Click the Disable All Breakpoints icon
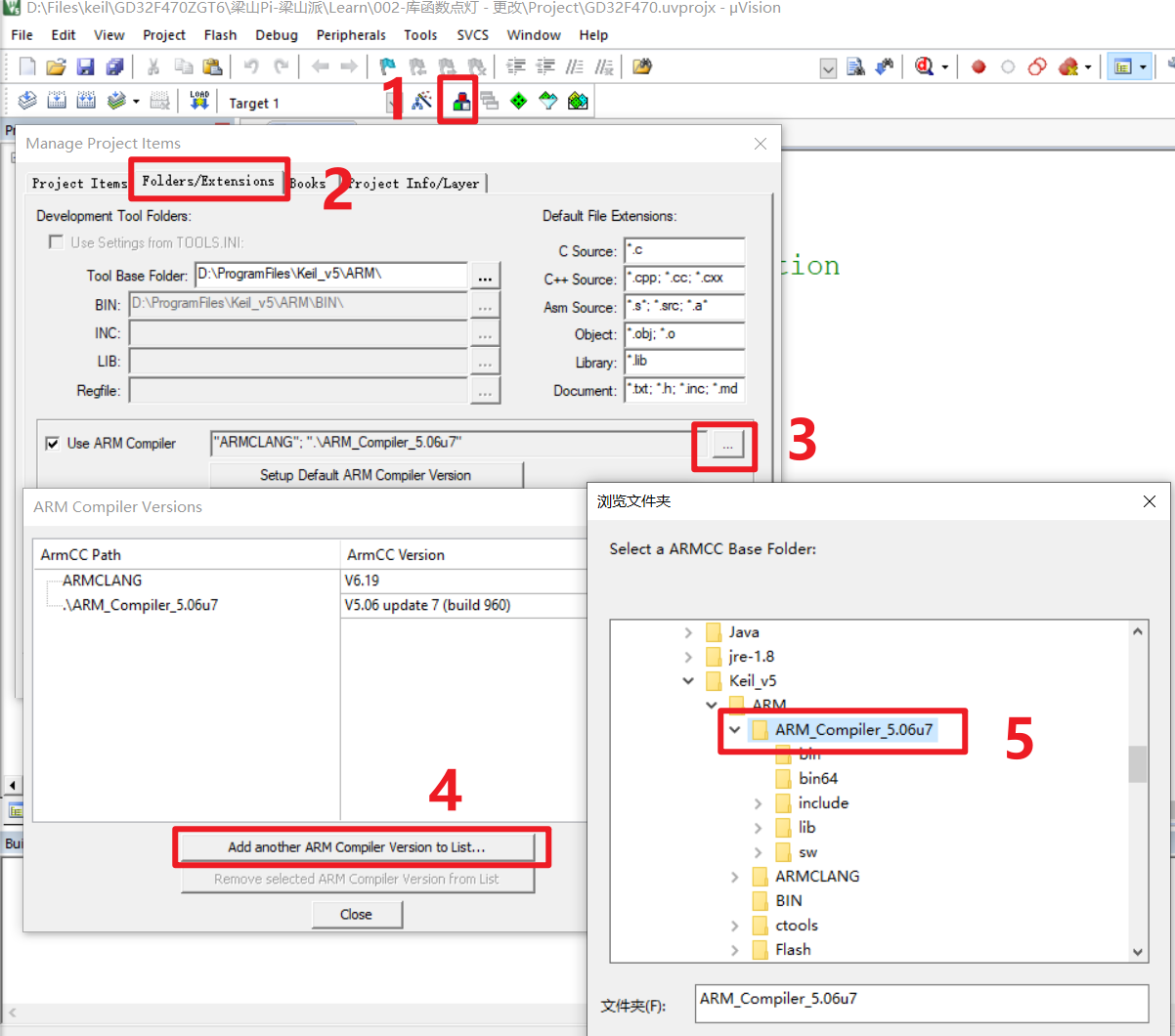The height and width of the screenshot is (1036, 1175). click(x=1037, y=66)
